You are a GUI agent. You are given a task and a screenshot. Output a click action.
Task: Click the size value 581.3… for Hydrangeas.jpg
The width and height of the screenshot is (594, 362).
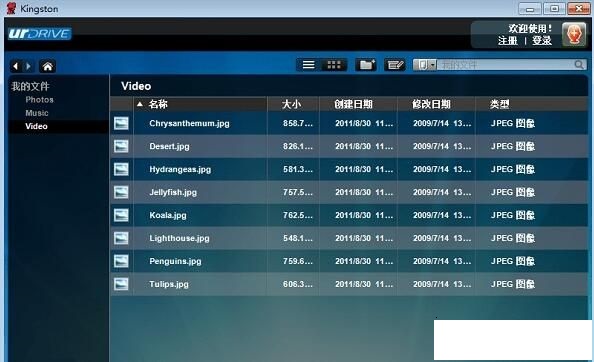pos(298,169)
